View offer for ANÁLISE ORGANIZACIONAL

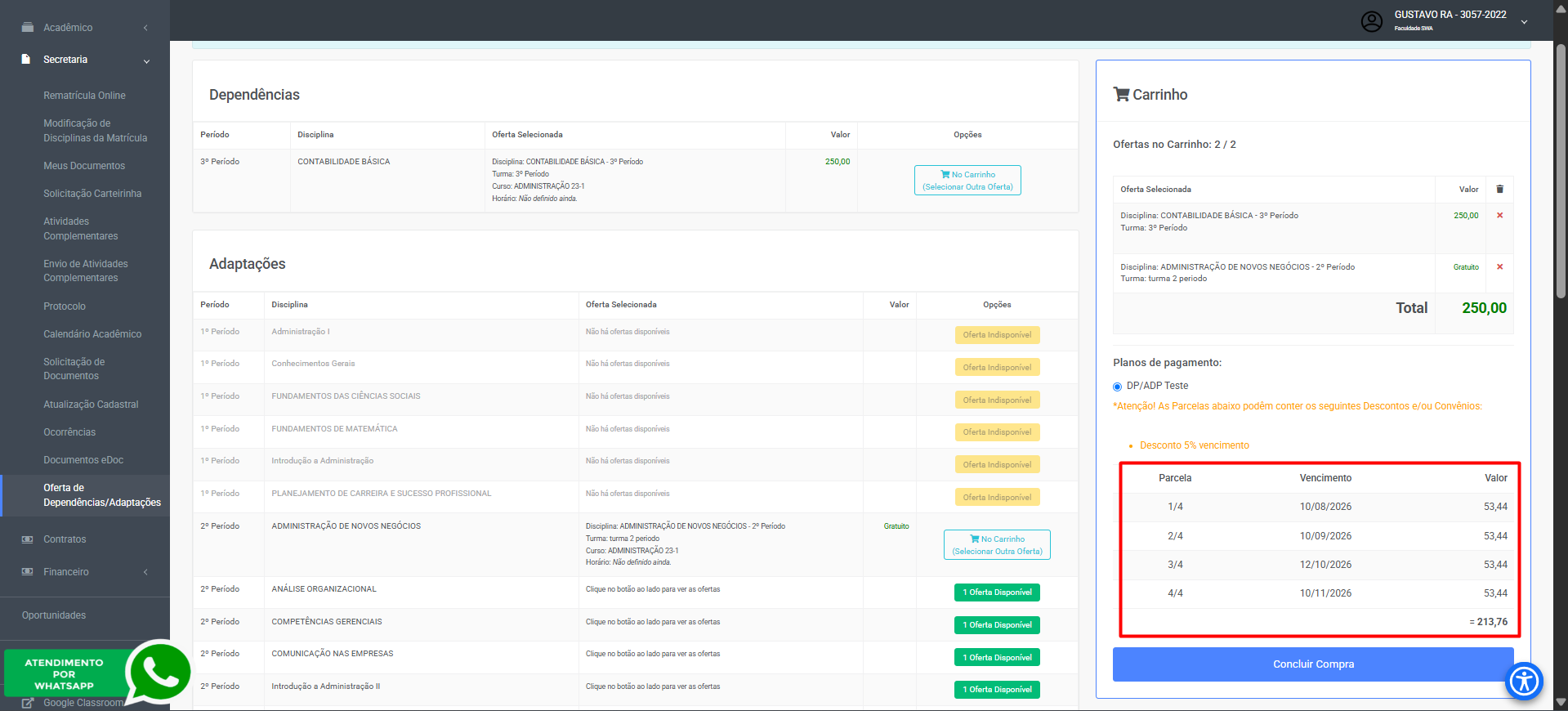coord(997,592)
